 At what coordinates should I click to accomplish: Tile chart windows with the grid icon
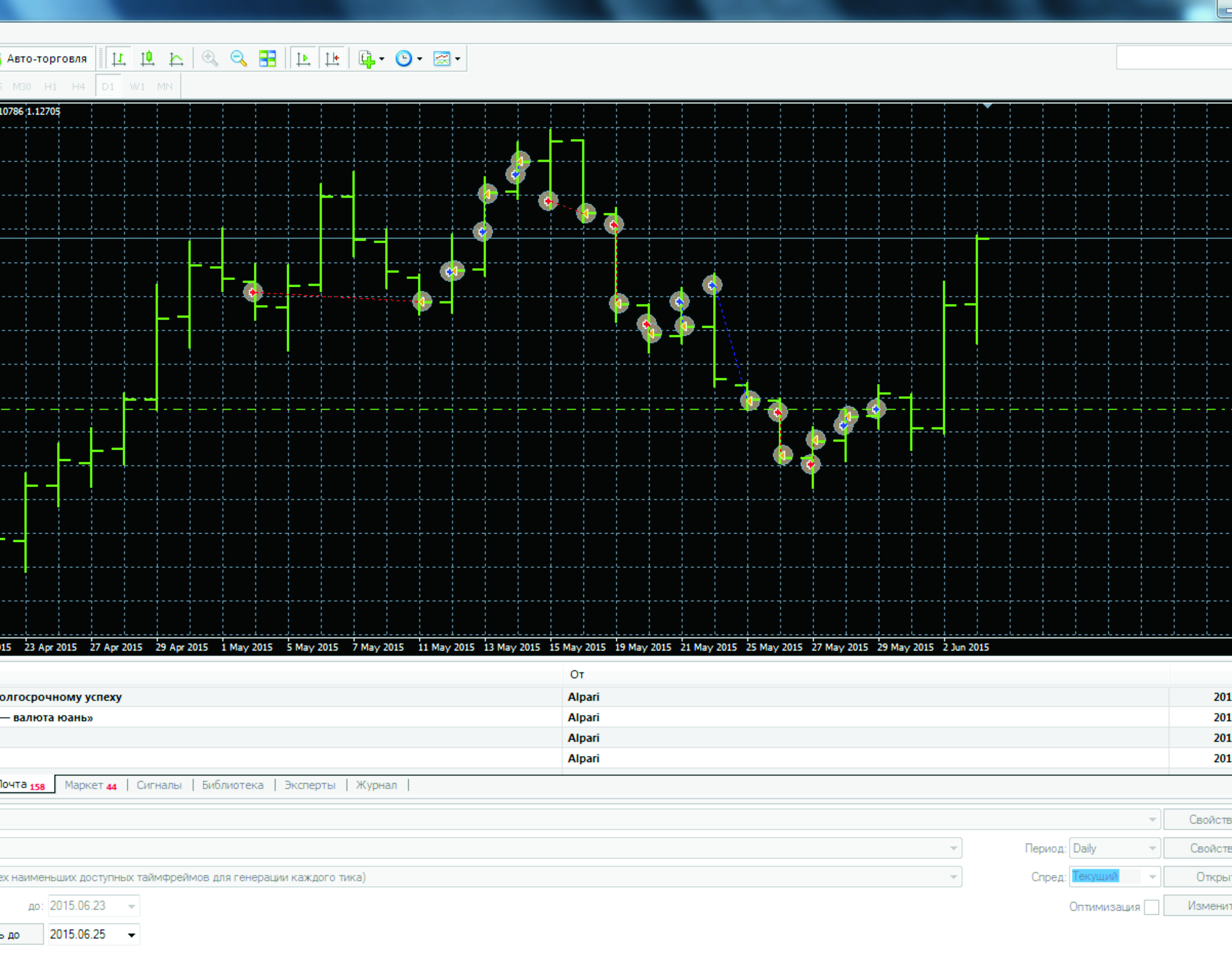click(267, 59)
